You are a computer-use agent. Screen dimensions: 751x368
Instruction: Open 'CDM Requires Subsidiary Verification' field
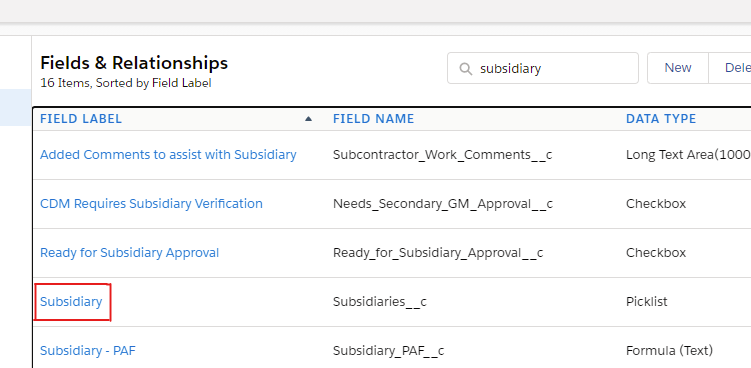pyautogui.click(x=151, y=204)
